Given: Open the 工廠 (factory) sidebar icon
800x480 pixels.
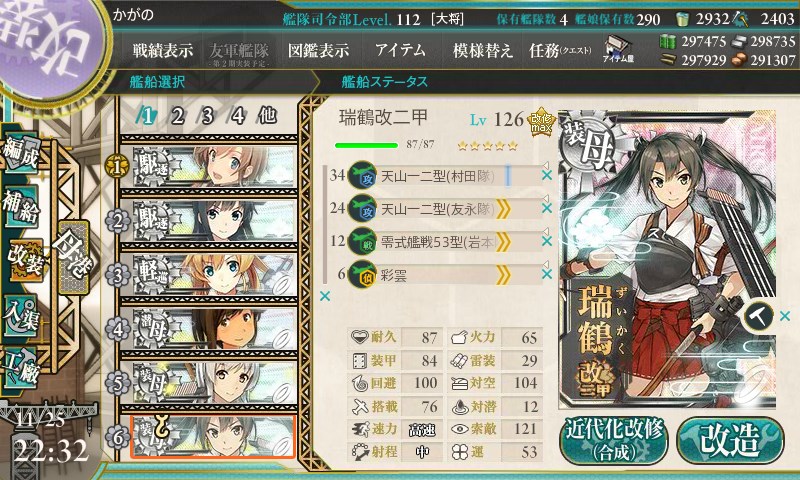Looking at the screenshot, I should point(21,368).
